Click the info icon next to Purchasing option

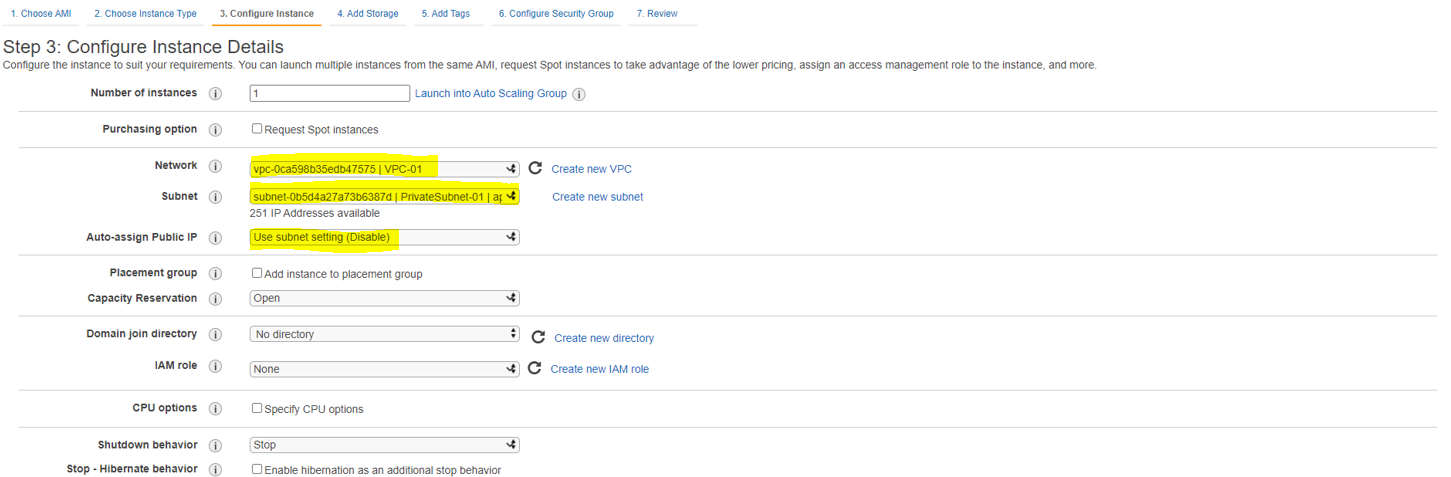(x=215, y=130)
